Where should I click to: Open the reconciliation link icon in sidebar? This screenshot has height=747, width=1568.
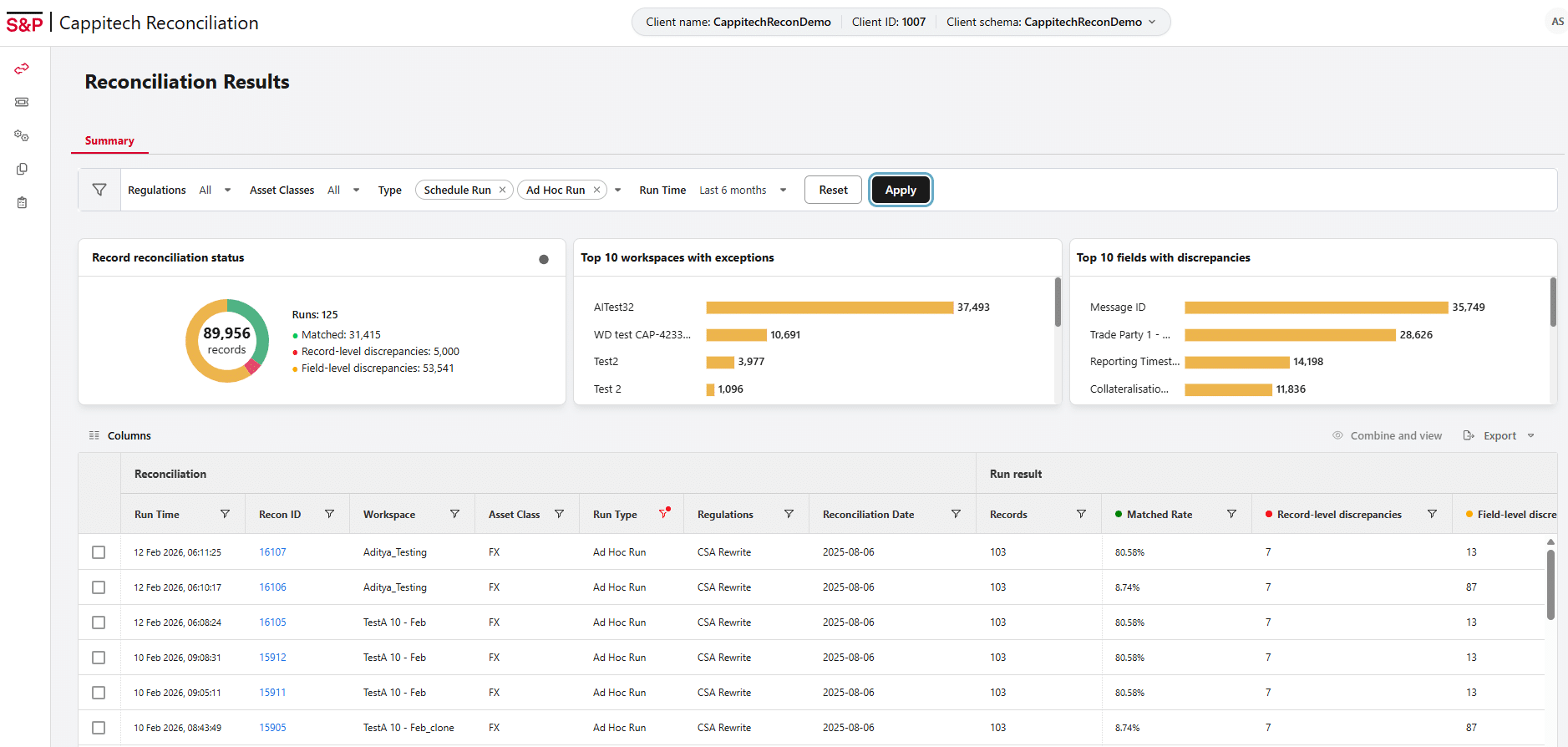click(x=22, y=69)
